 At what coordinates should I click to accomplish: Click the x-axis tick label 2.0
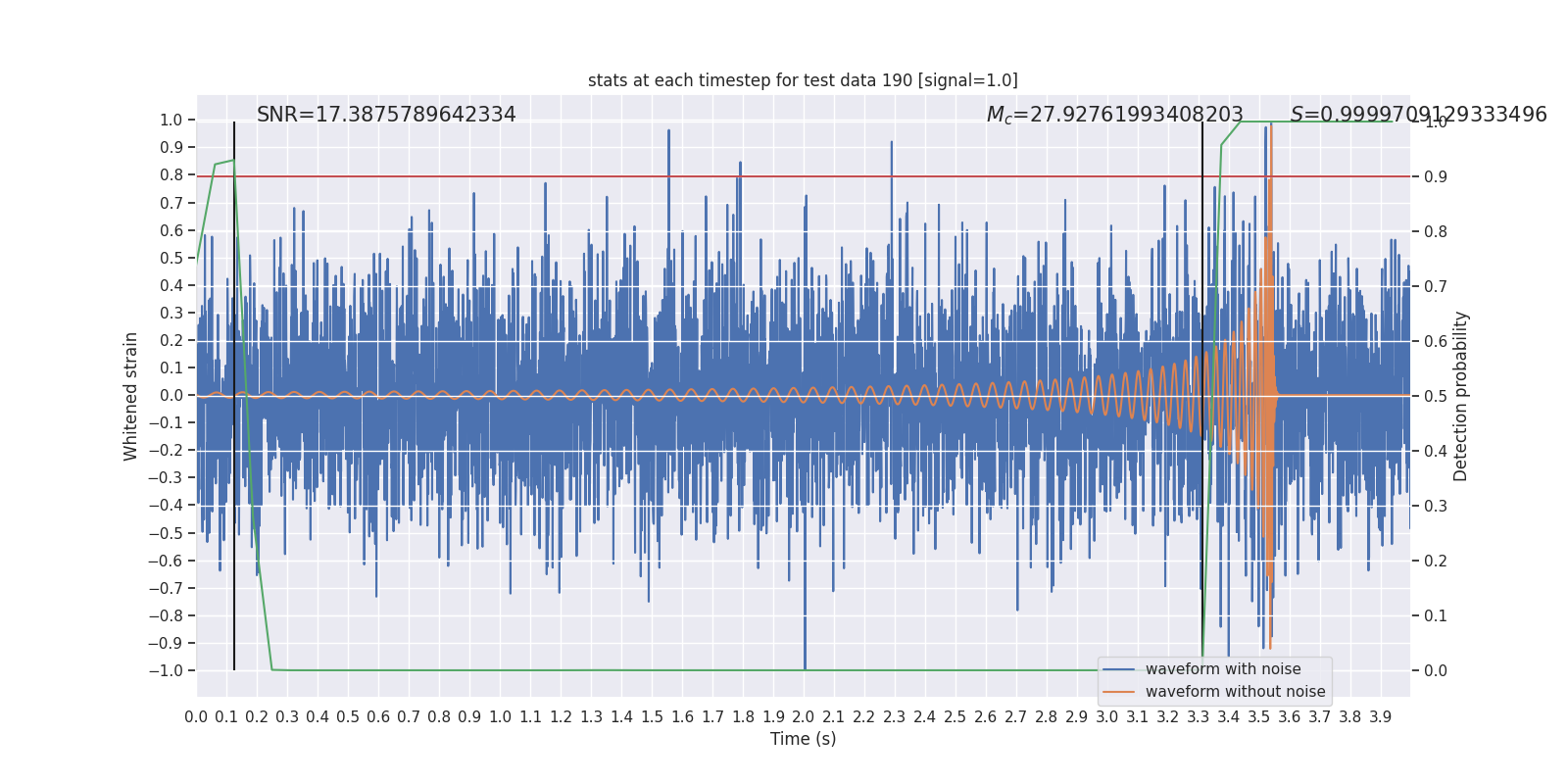coord(804,717)
